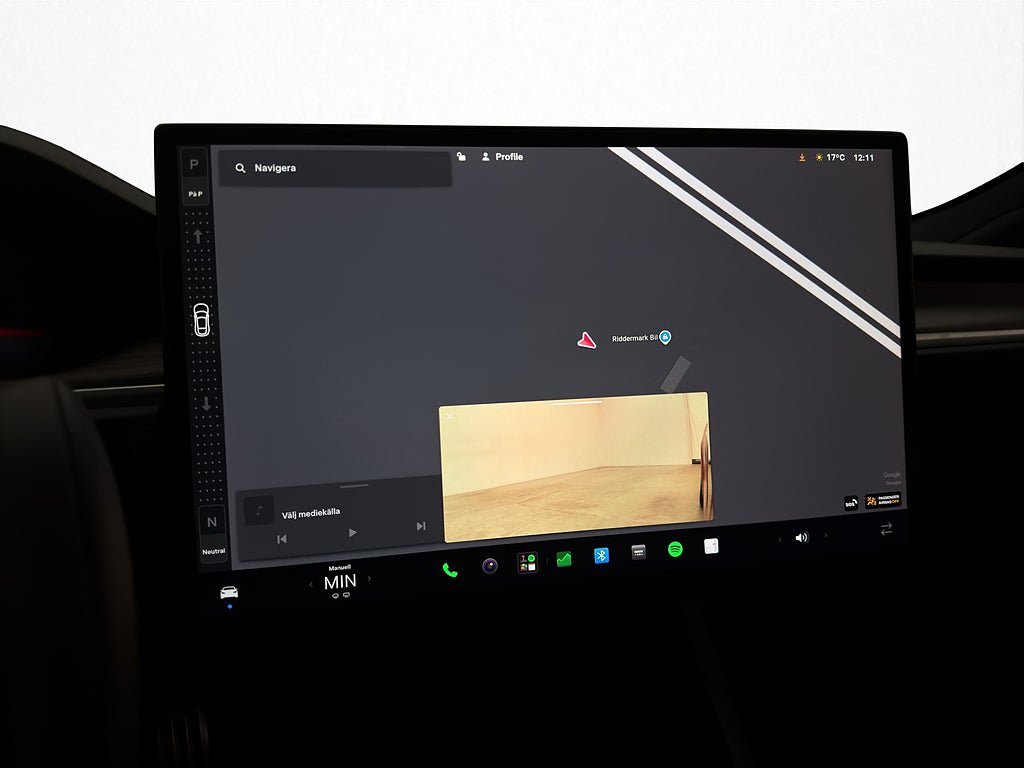Close the rear camera view
Viewport: 1024px width, 768px height.
(x=449, y=416)
